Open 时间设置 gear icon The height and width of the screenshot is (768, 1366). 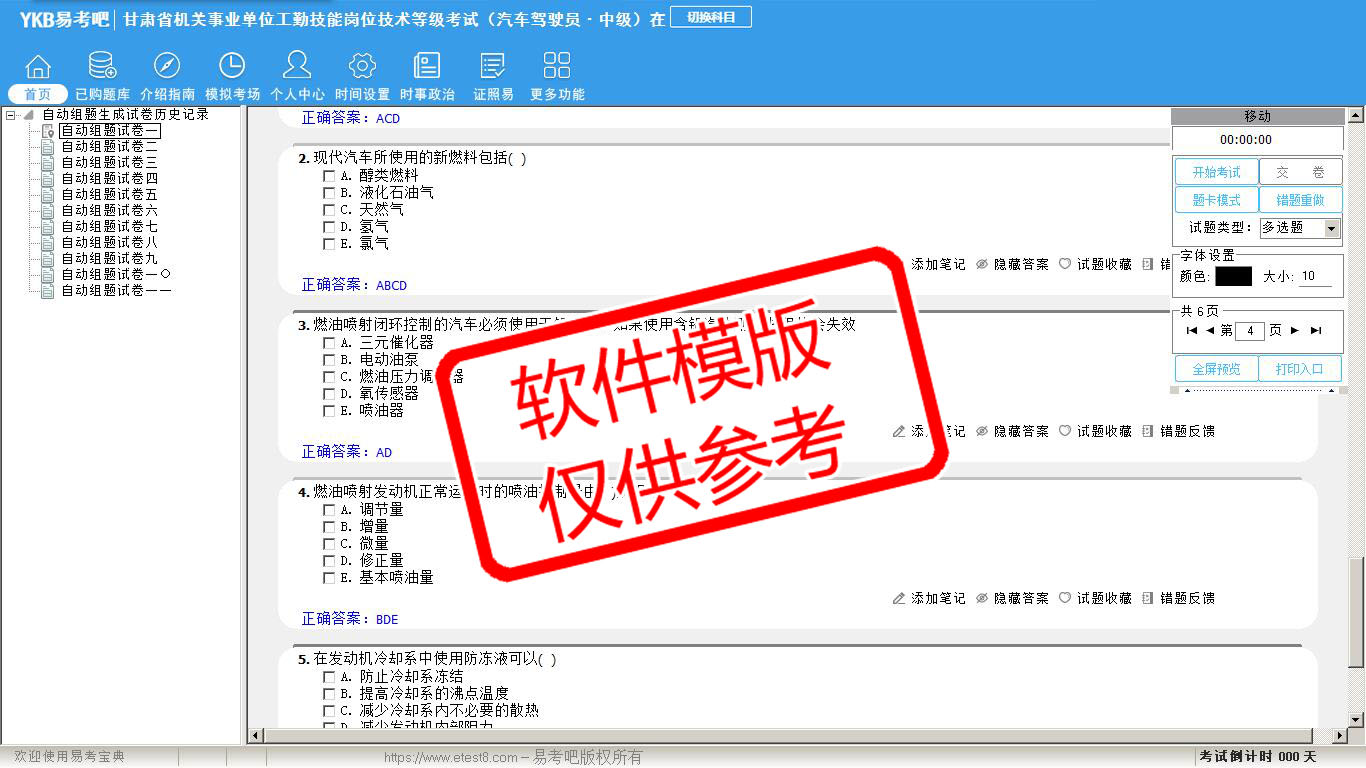coord(362,67)
